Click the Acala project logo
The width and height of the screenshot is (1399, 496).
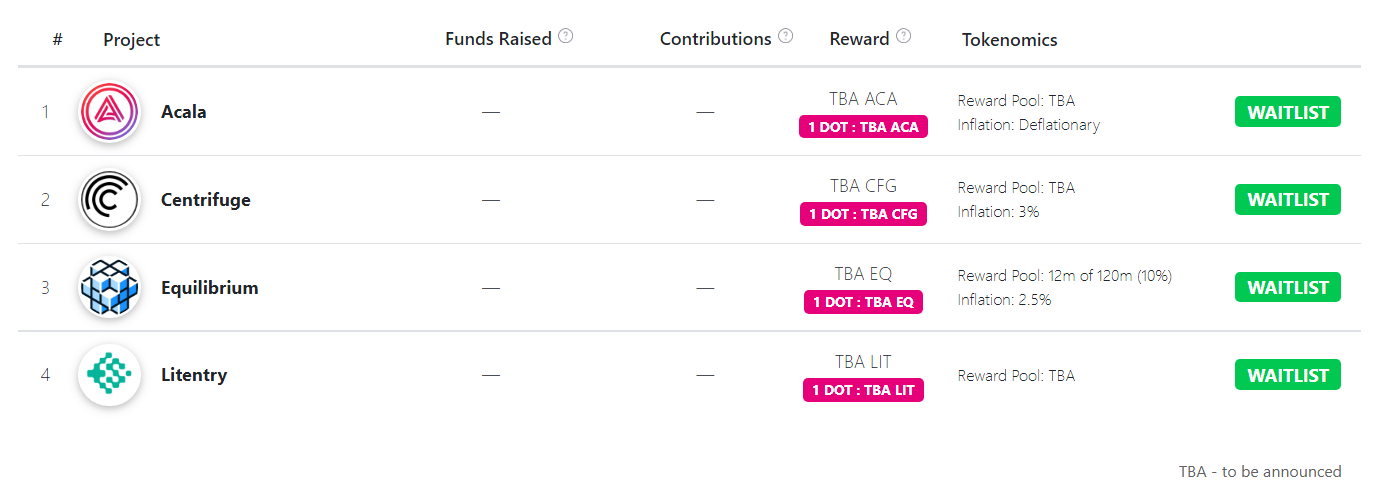[108, 112]
